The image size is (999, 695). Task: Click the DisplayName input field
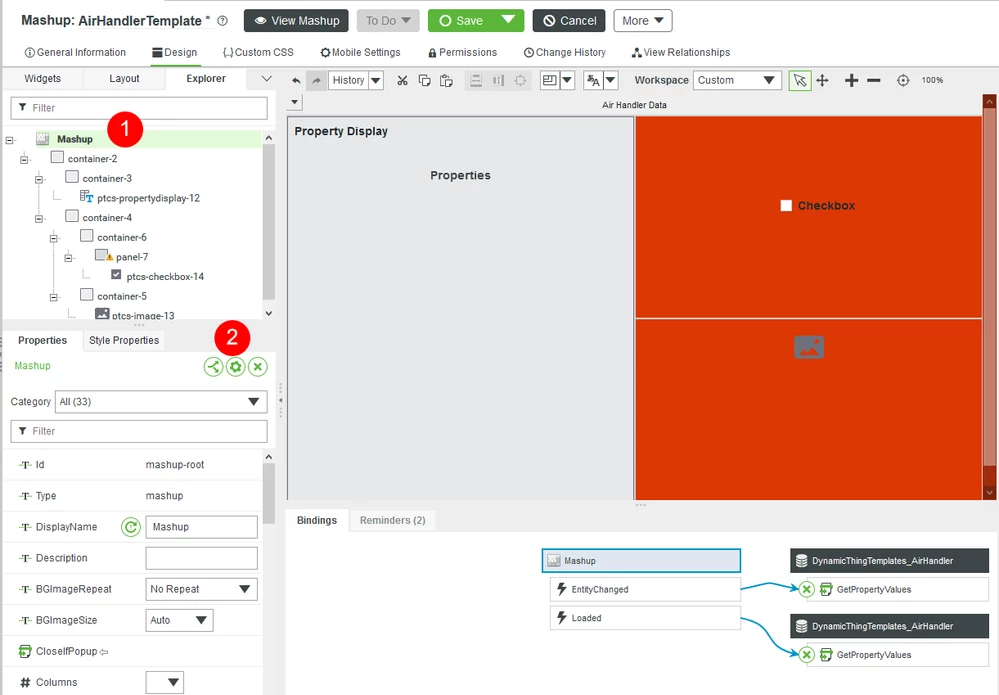[201, 527]
